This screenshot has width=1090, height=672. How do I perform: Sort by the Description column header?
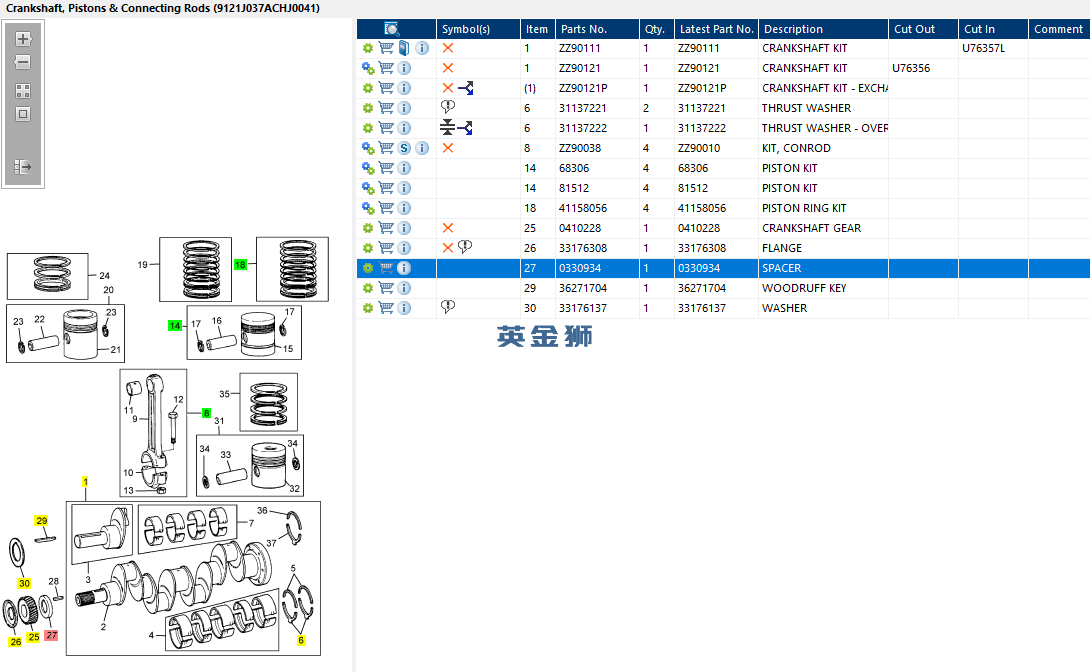(x=792, y=29)
